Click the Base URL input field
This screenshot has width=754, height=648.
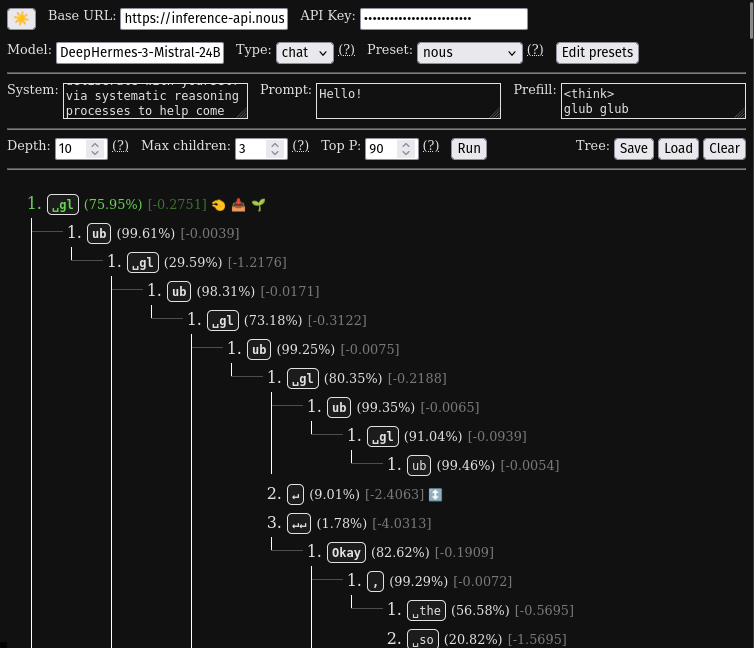click(x=205, y=19)
